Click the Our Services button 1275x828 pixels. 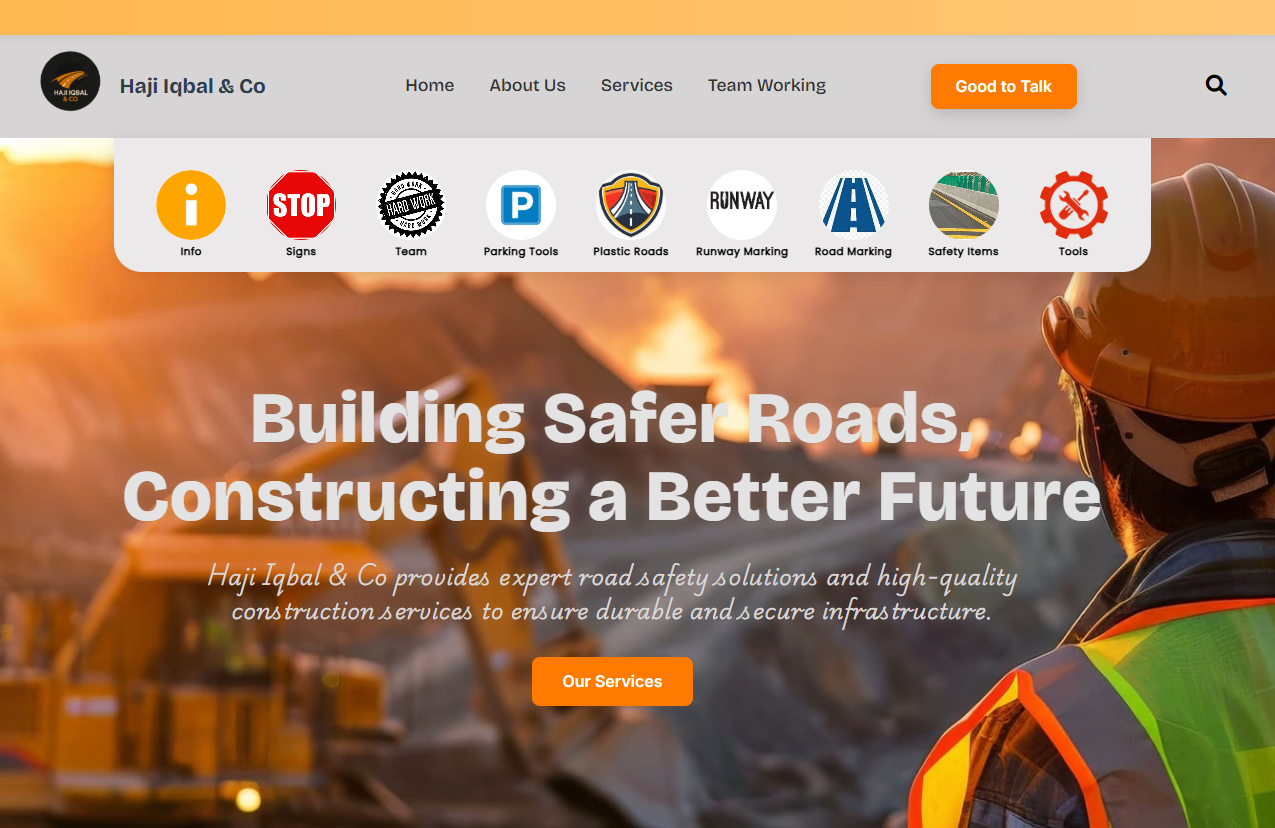612,681
